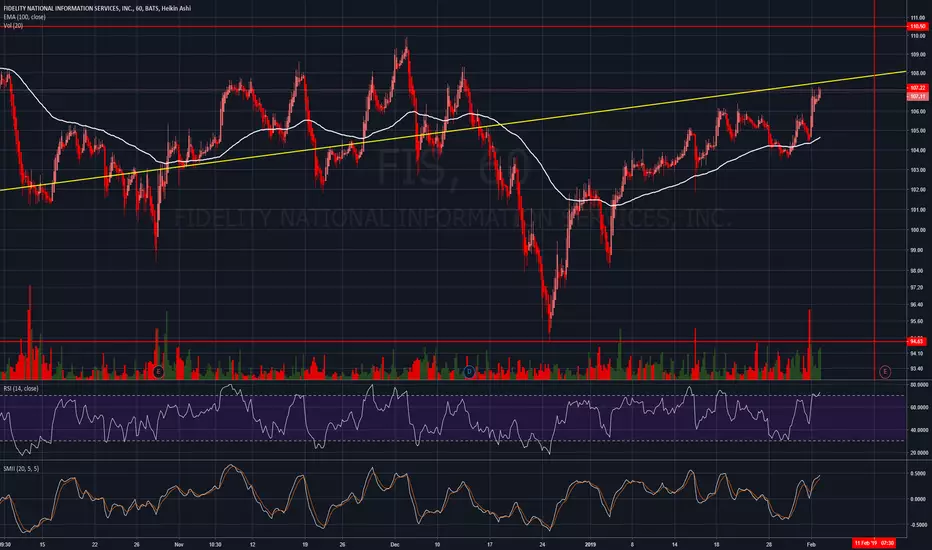932x550 pixels.
Task: Click the 94.63 red price label
Action: click(917, 342)
